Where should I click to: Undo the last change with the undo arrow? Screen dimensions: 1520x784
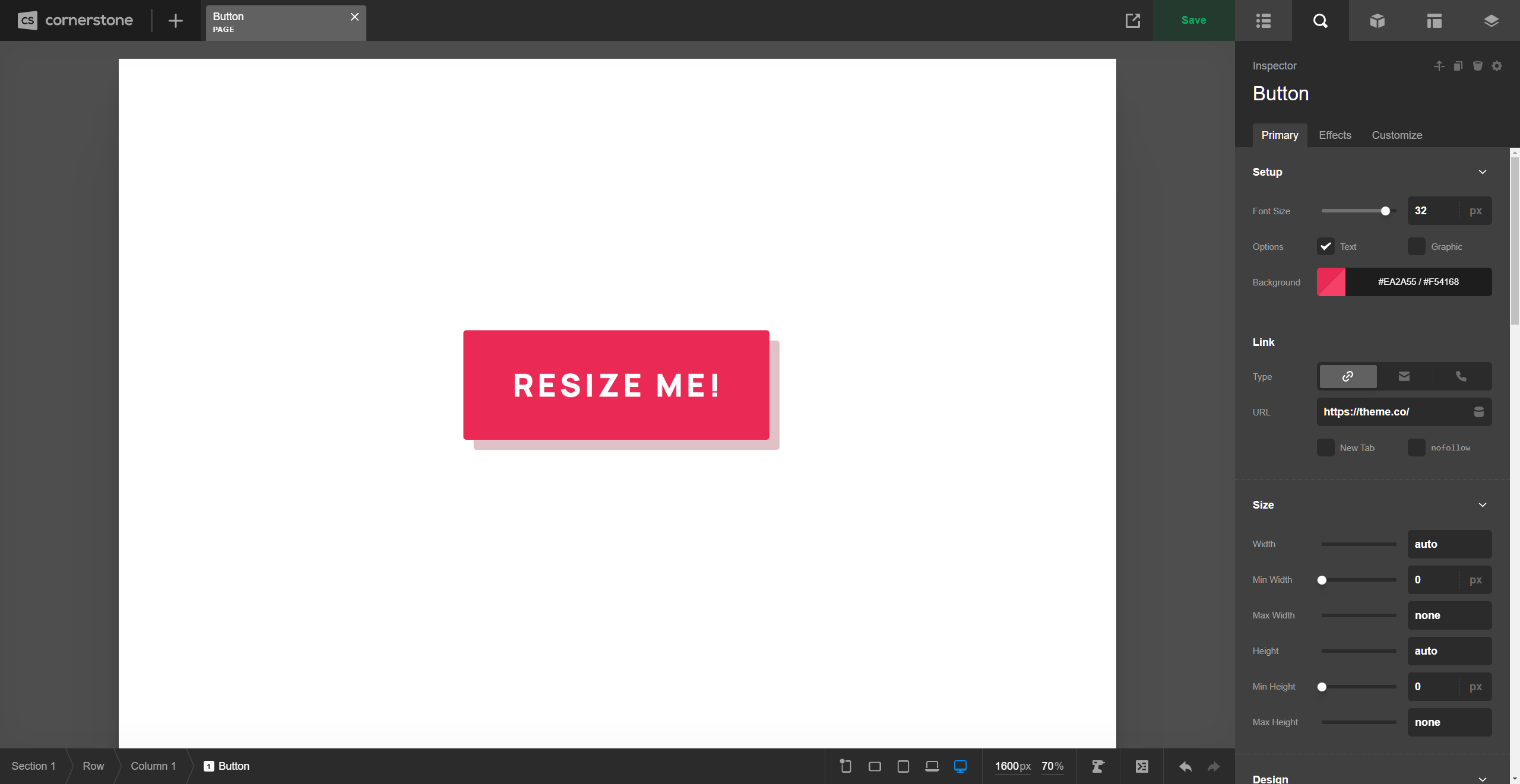[1185, 766]
